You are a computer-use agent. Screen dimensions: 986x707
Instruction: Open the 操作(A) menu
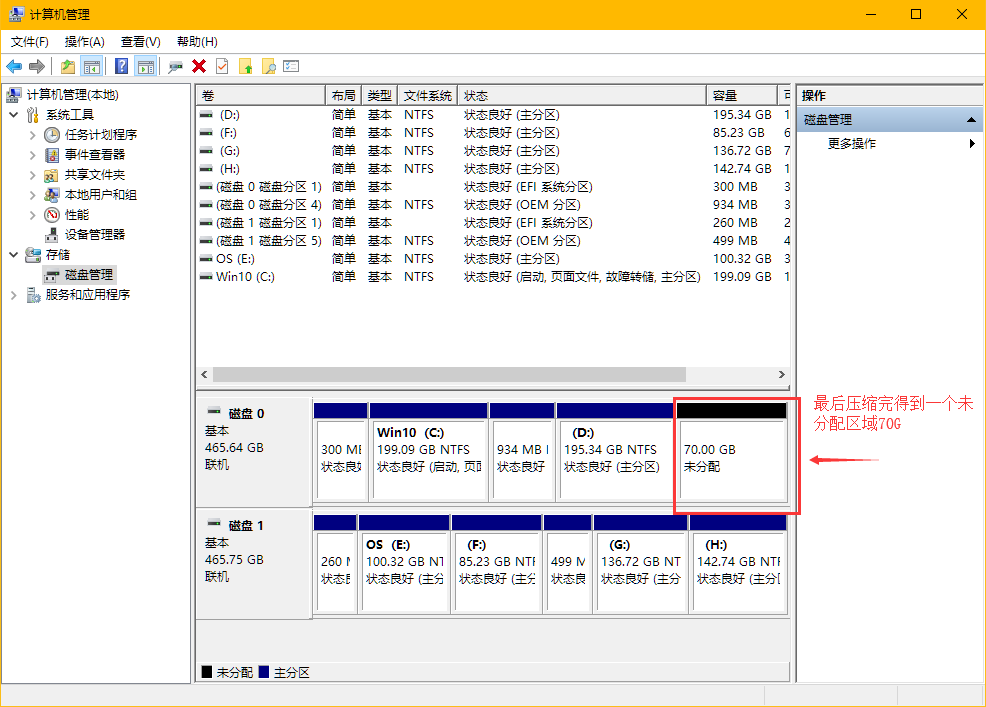pos(84,42)
